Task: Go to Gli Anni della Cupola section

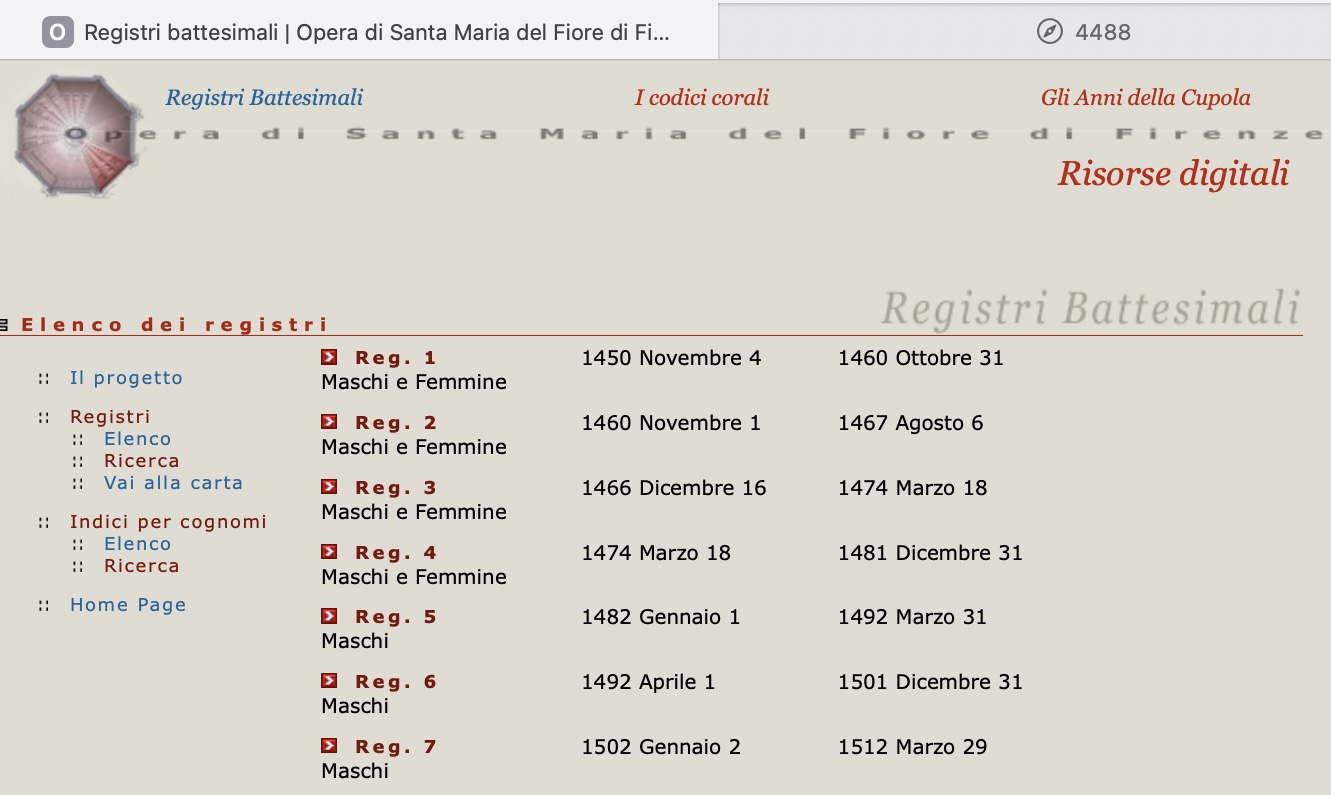Action: [1145, 98]
